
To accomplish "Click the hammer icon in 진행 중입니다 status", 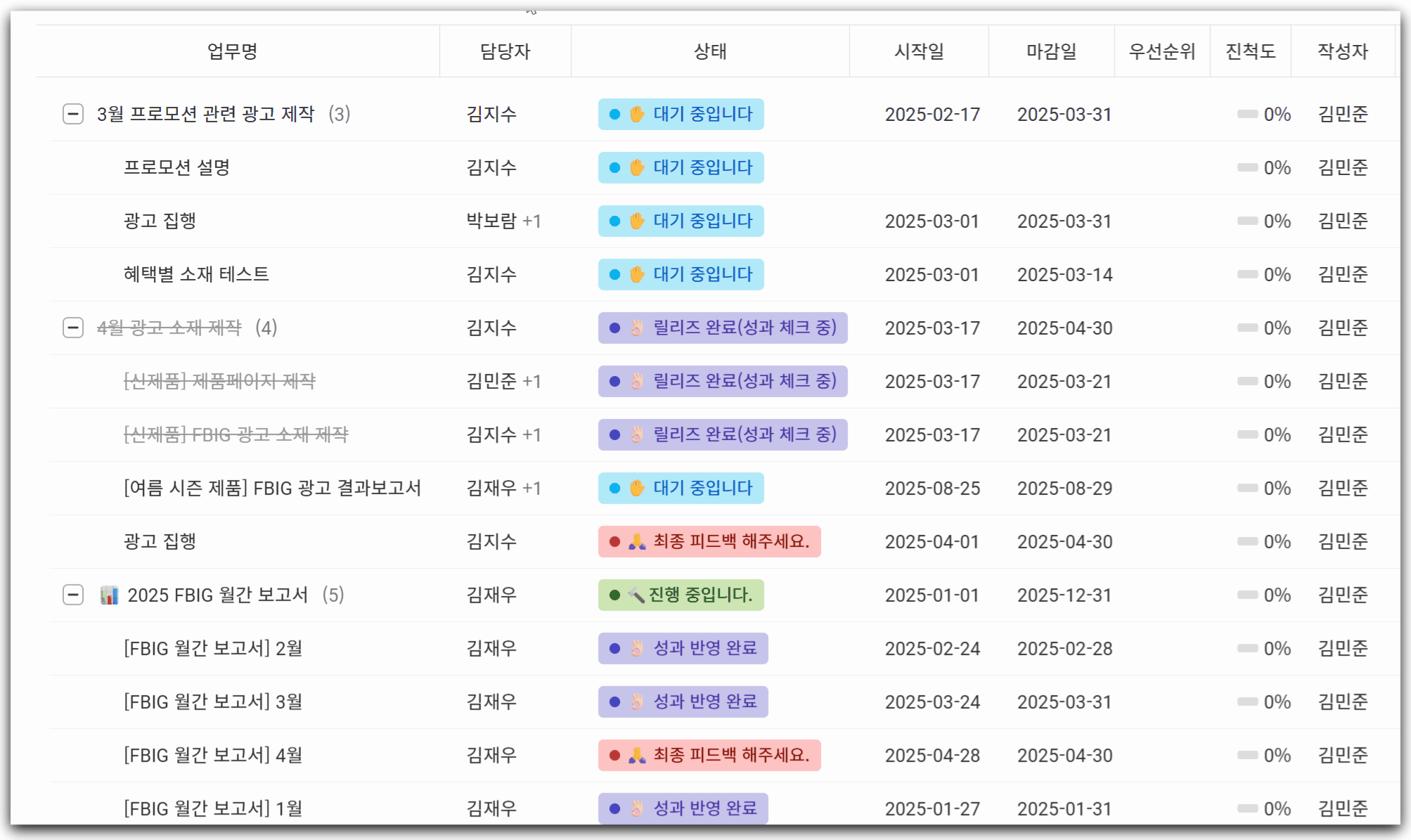I will pos(636,595).
